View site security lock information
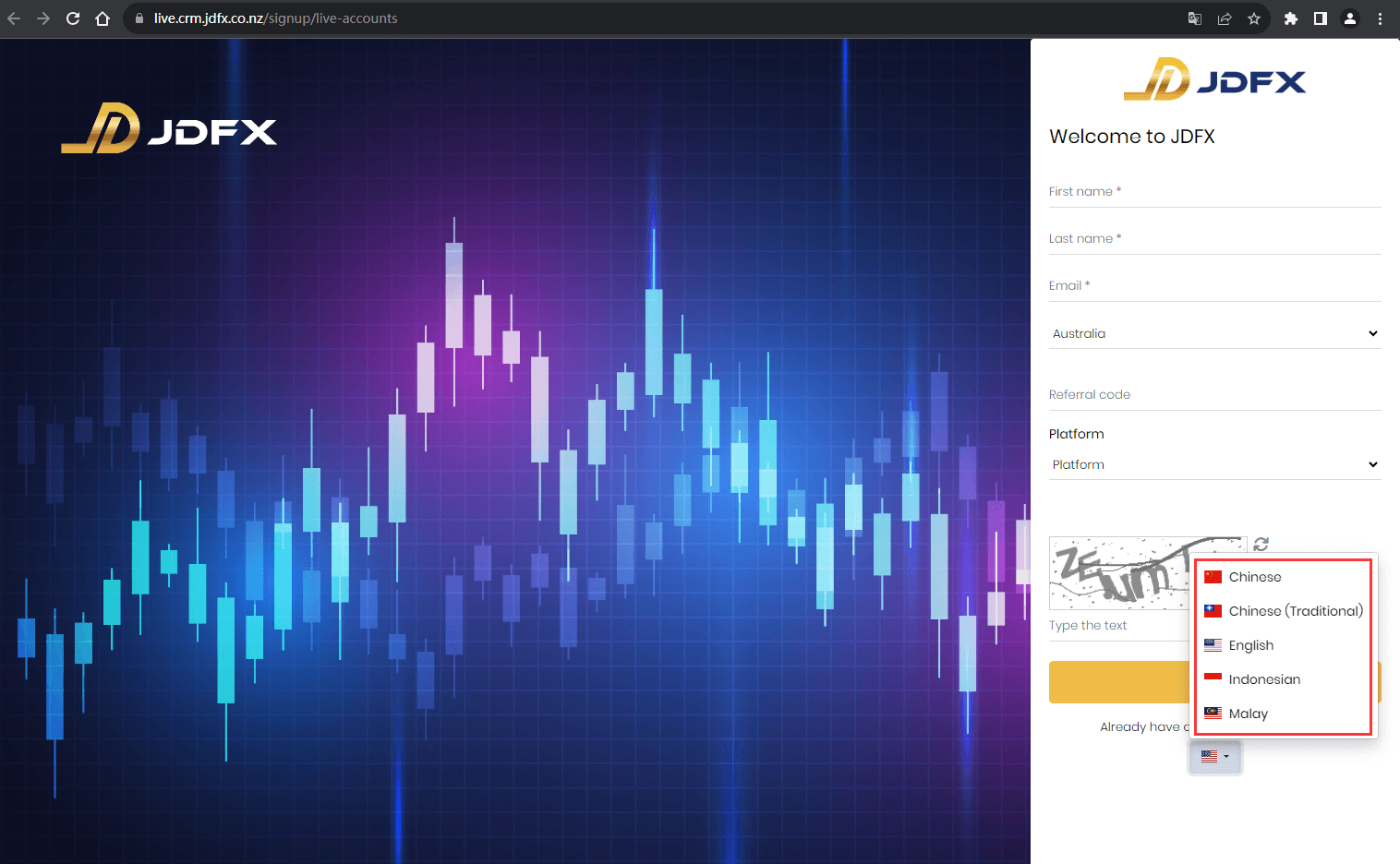This screenshot has width=1400, height=864. 139,18
